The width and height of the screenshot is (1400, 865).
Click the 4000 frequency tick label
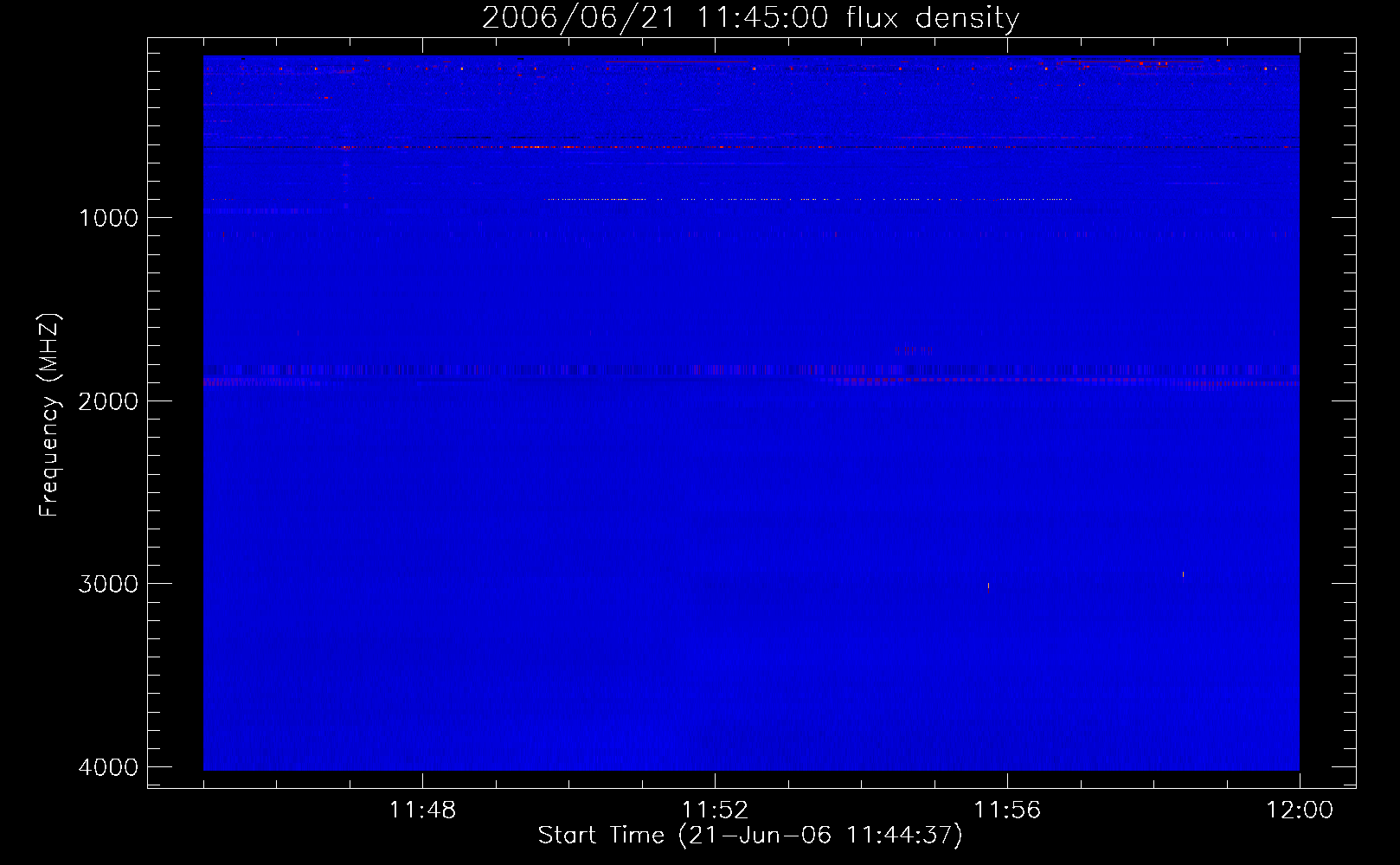coord(108,767)
